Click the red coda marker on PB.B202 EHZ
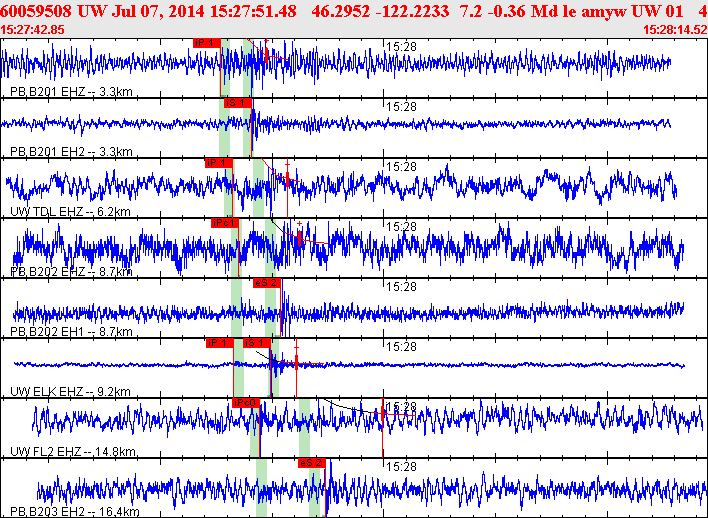Image resolution: width=708 pixels, height=518 pixels. 299,237
